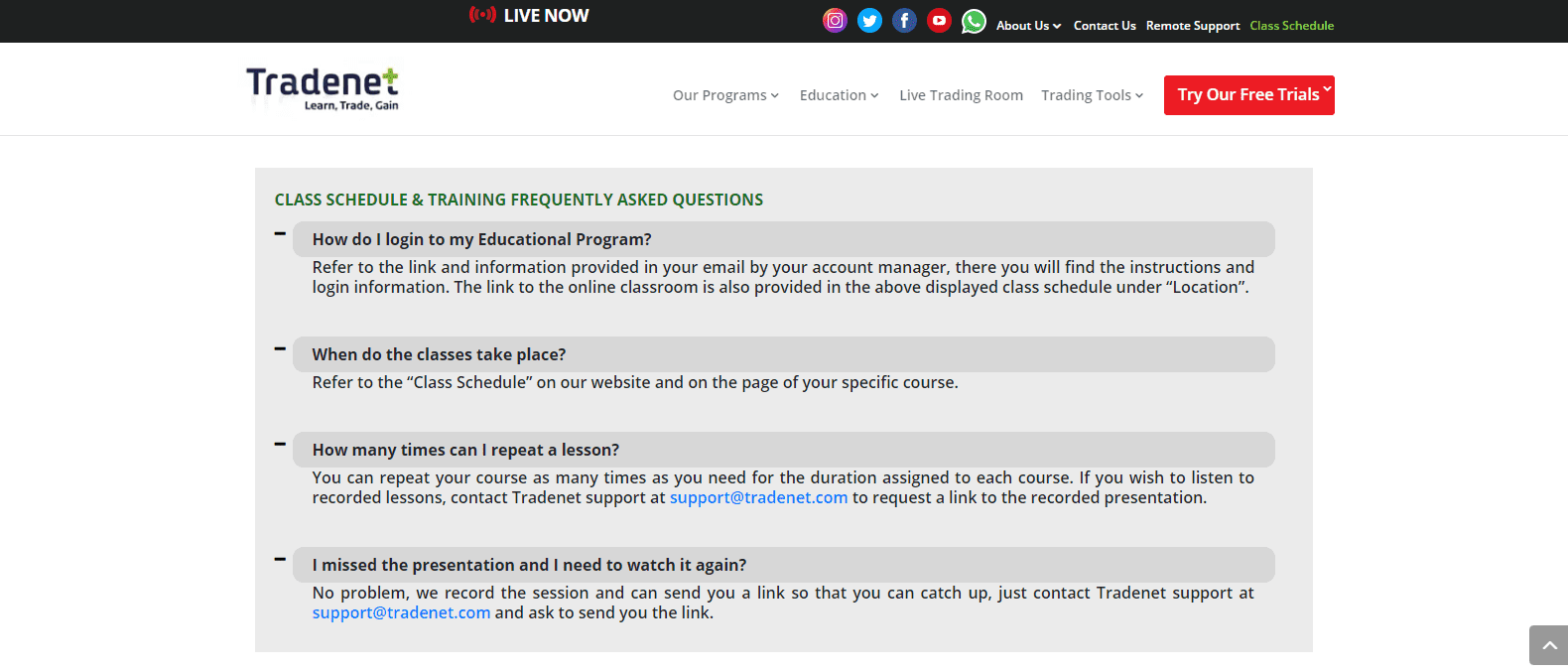Collapse 'I missed the presentation' minus icon
Image resolution: width=1568 pixels, height=672 pixels.
click(x=280, y=560)
